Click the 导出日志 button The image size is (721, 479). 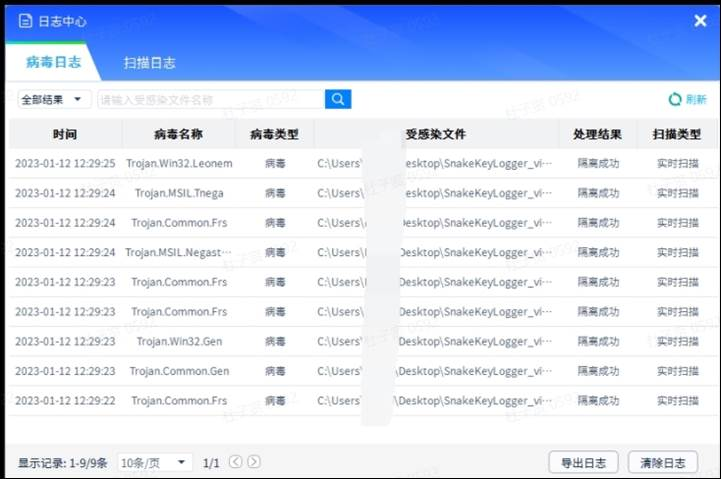(x=584, y=462)
